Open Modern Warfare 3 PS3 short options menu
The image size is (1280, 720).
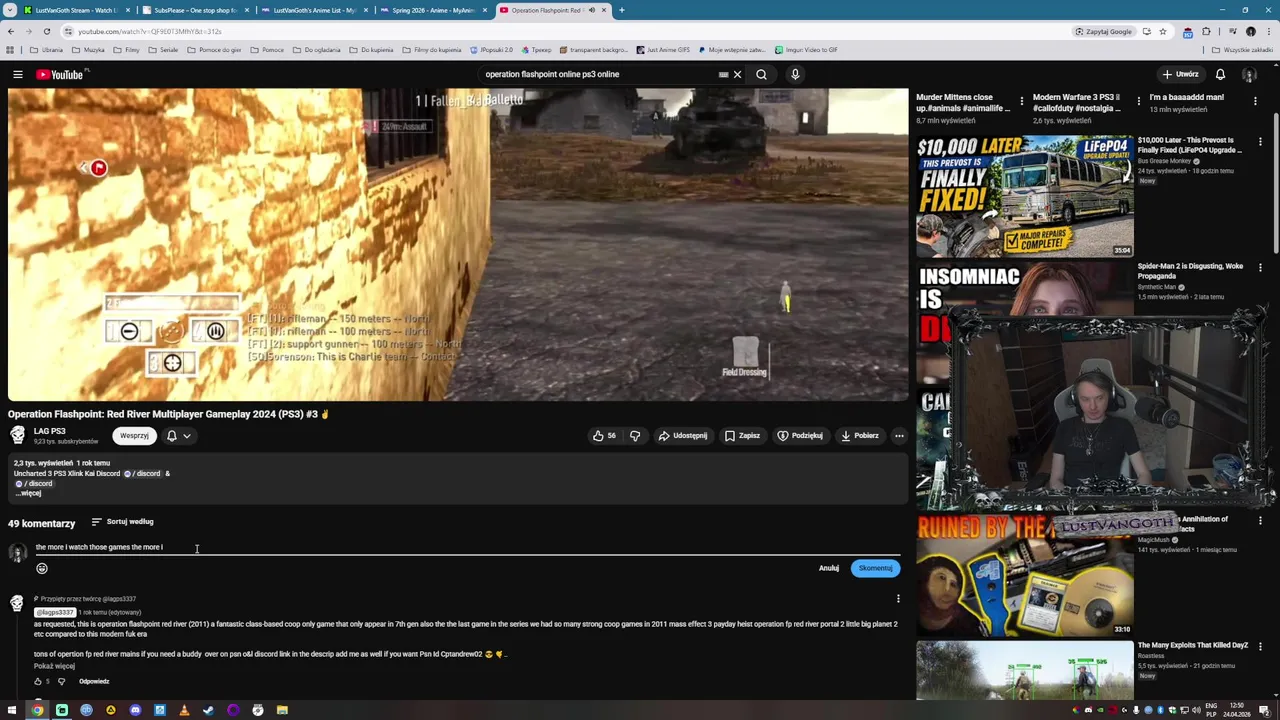pyautogui.click(x=1138, y=100)
